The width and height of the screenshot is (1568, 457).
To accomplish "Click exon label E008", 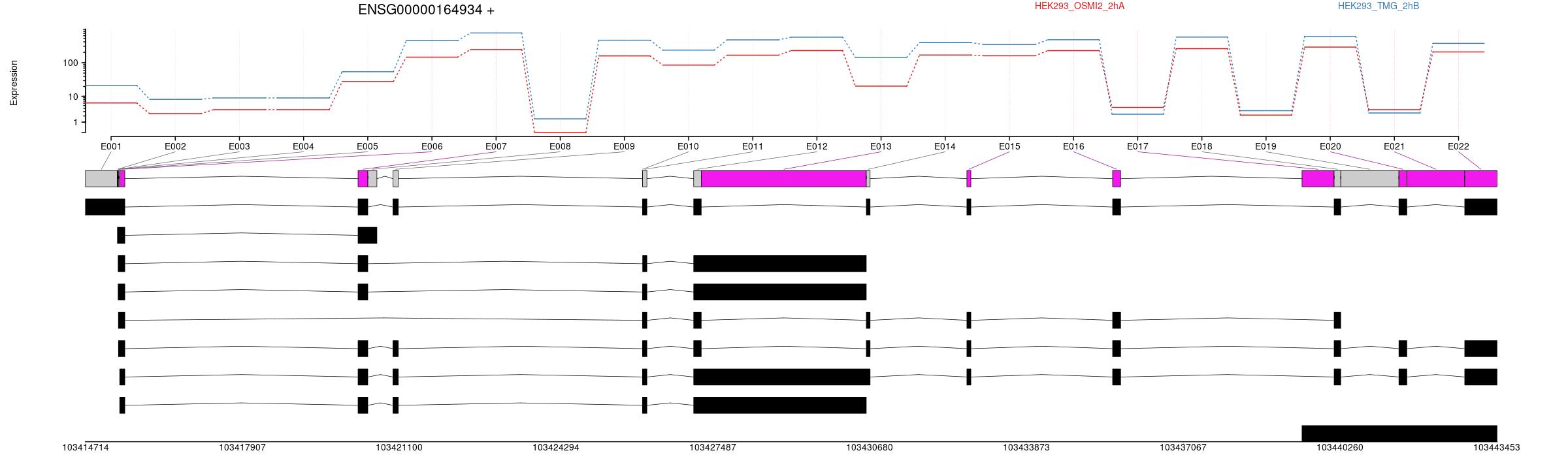I will pyautogui.click(x=560, y=146).
